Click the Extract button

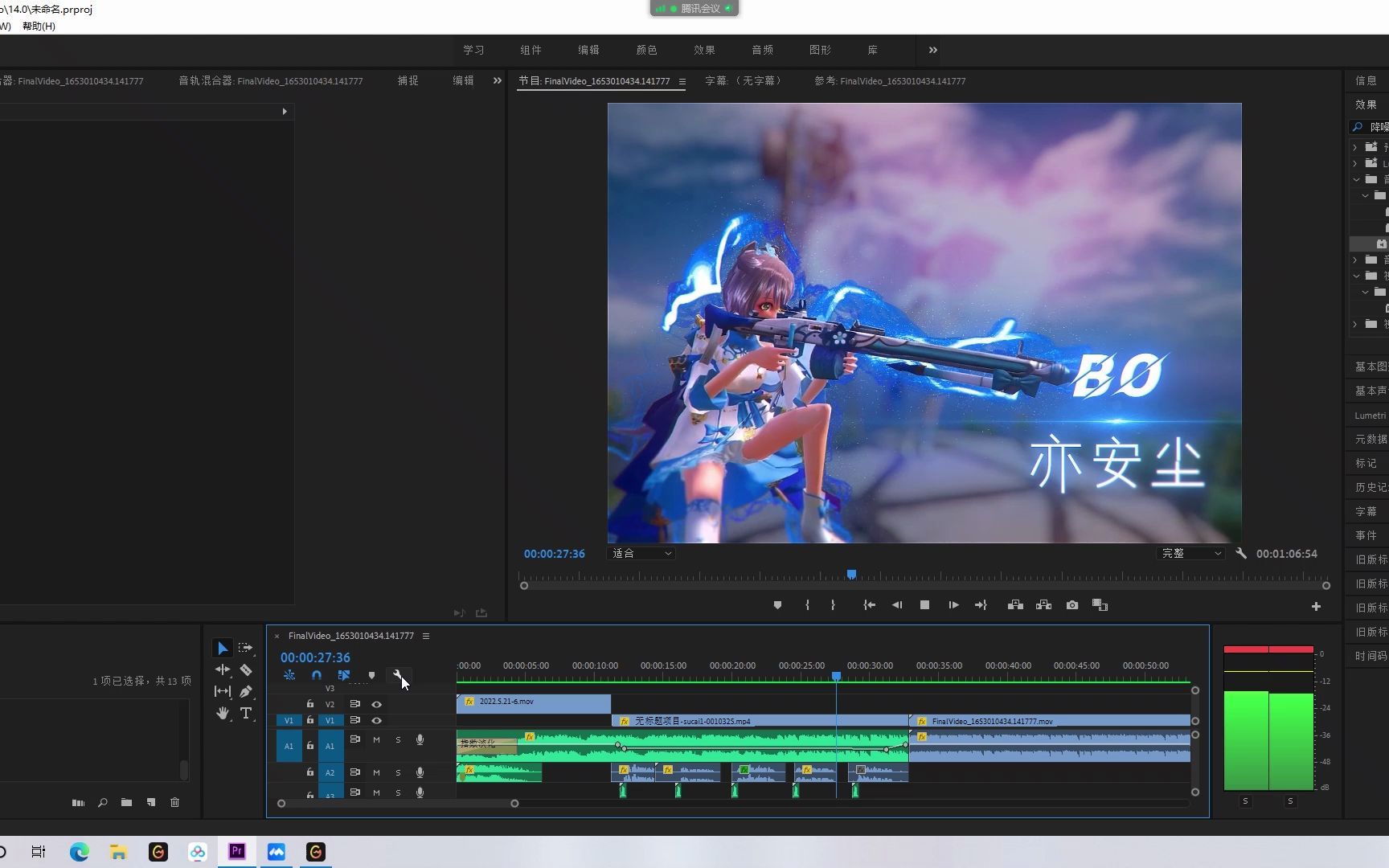click(x=1043, y=605)
